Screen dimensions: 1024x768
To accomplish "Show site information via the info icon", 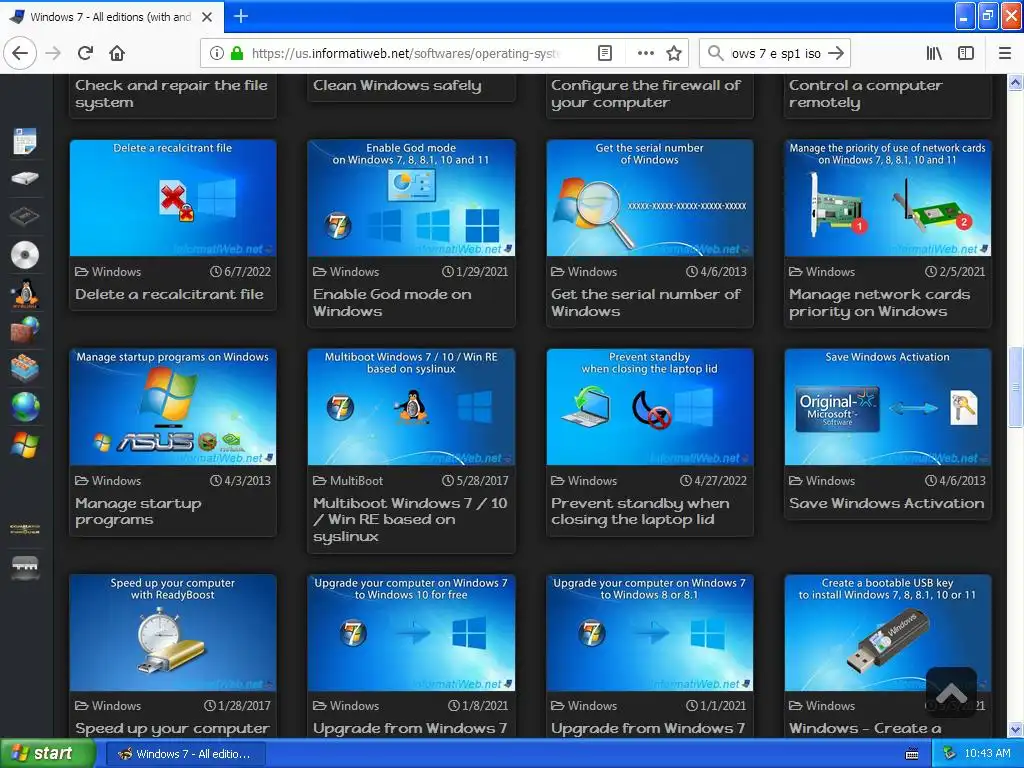I will [x=217, y=53].
